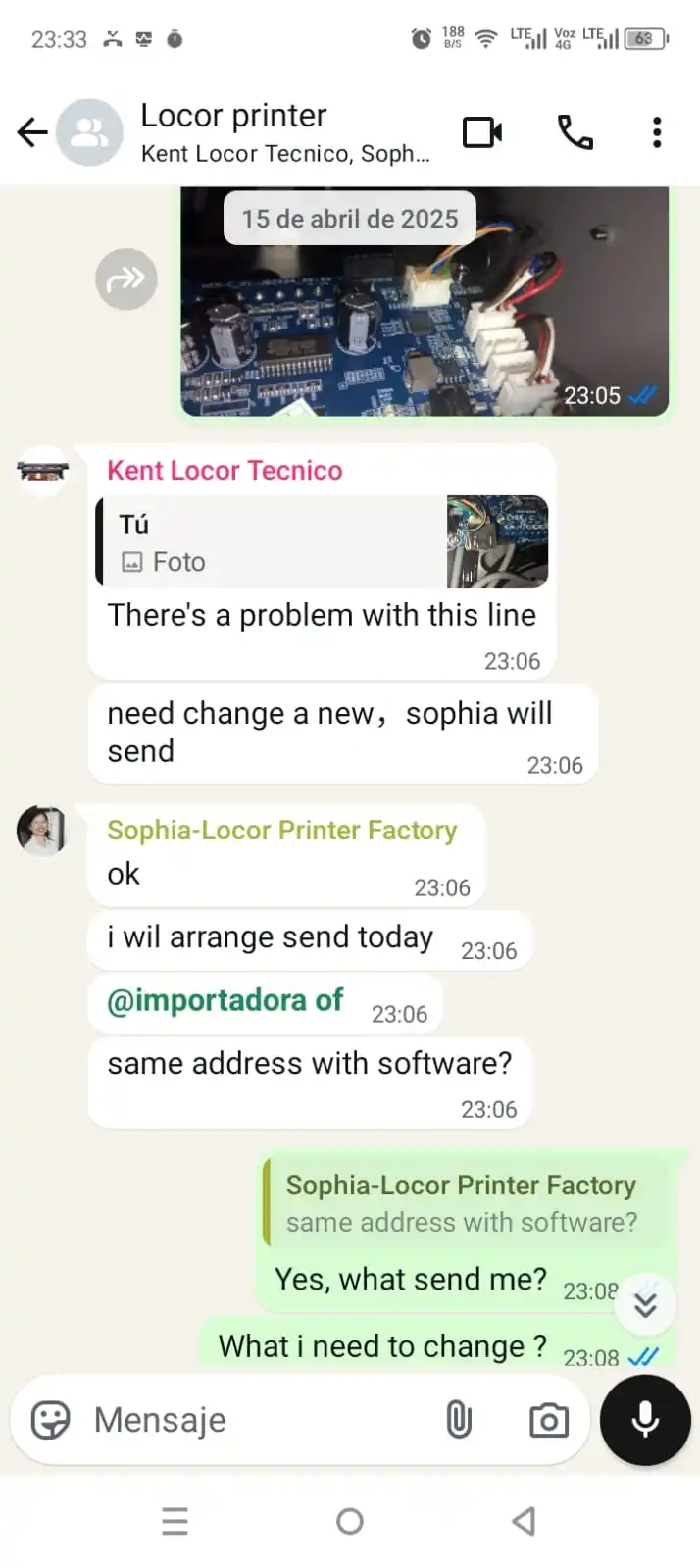
Task: Tap the Android home circle button
Action: pyautogui.click(x=350, y=1522)
